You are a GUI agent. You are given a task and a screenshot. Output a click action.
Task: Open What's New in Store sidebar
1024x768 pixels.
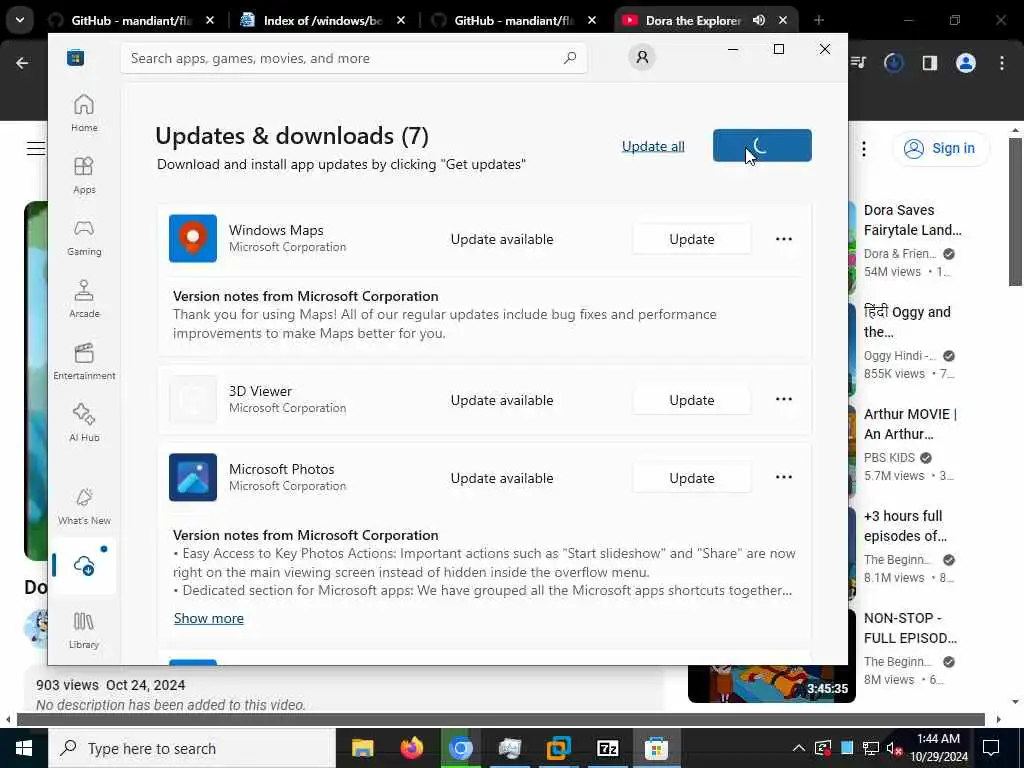tap(84, 506)
